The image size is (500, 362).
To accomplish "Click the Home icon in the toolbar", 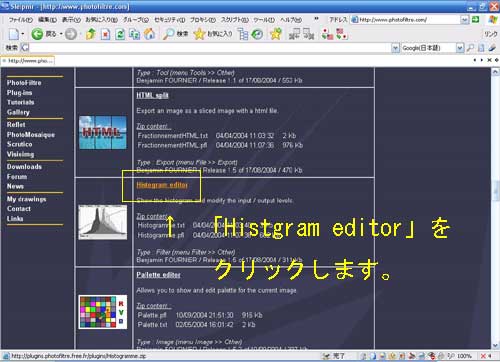I will 149,34.
